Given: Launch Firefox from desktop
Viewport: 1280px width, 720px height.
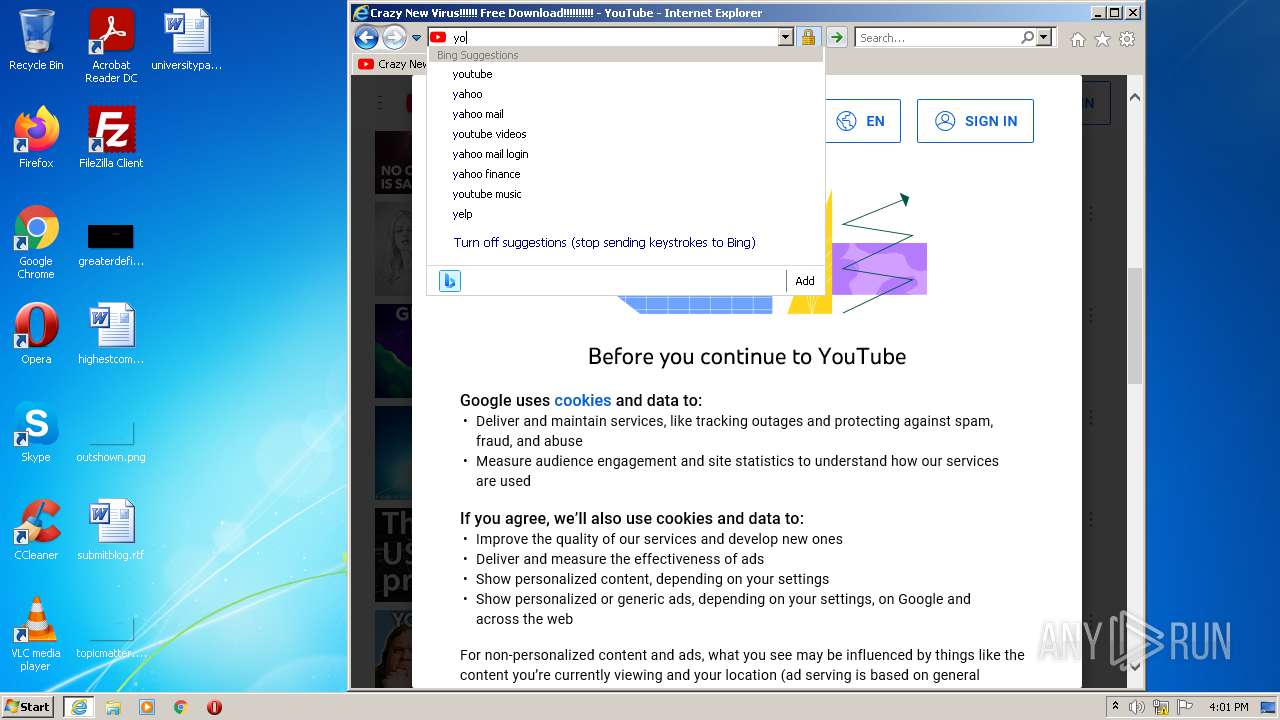Looking at the screenshot, I should [x=36, y=138].
